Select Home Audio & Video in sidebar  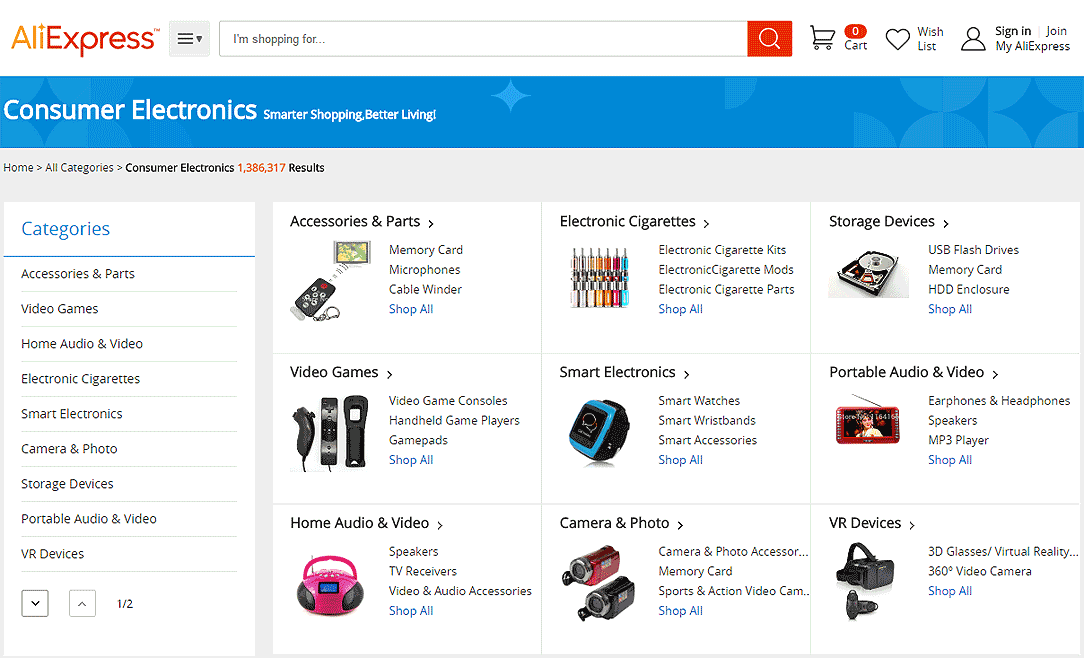tap(82, 344)
